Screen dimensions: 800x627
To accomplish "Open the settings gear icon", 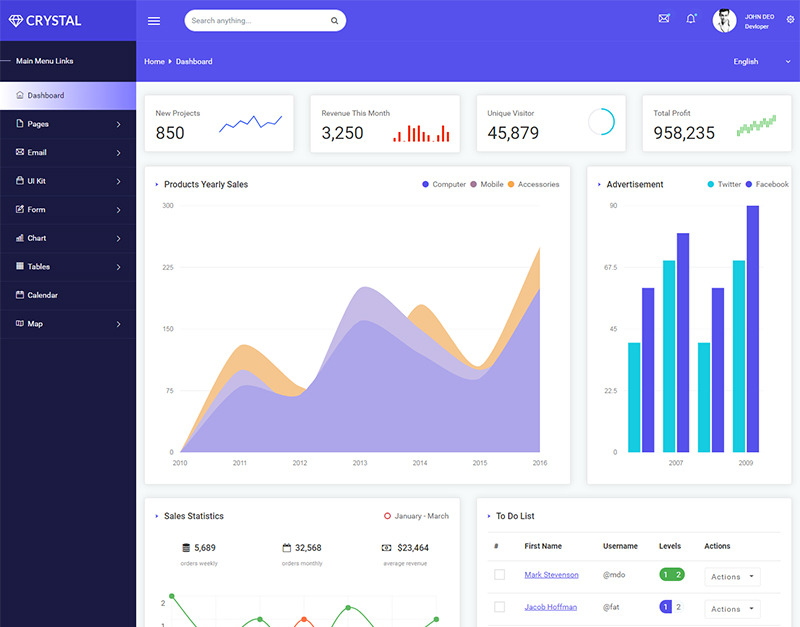I will pyautogui.click(x=790, y=19).
